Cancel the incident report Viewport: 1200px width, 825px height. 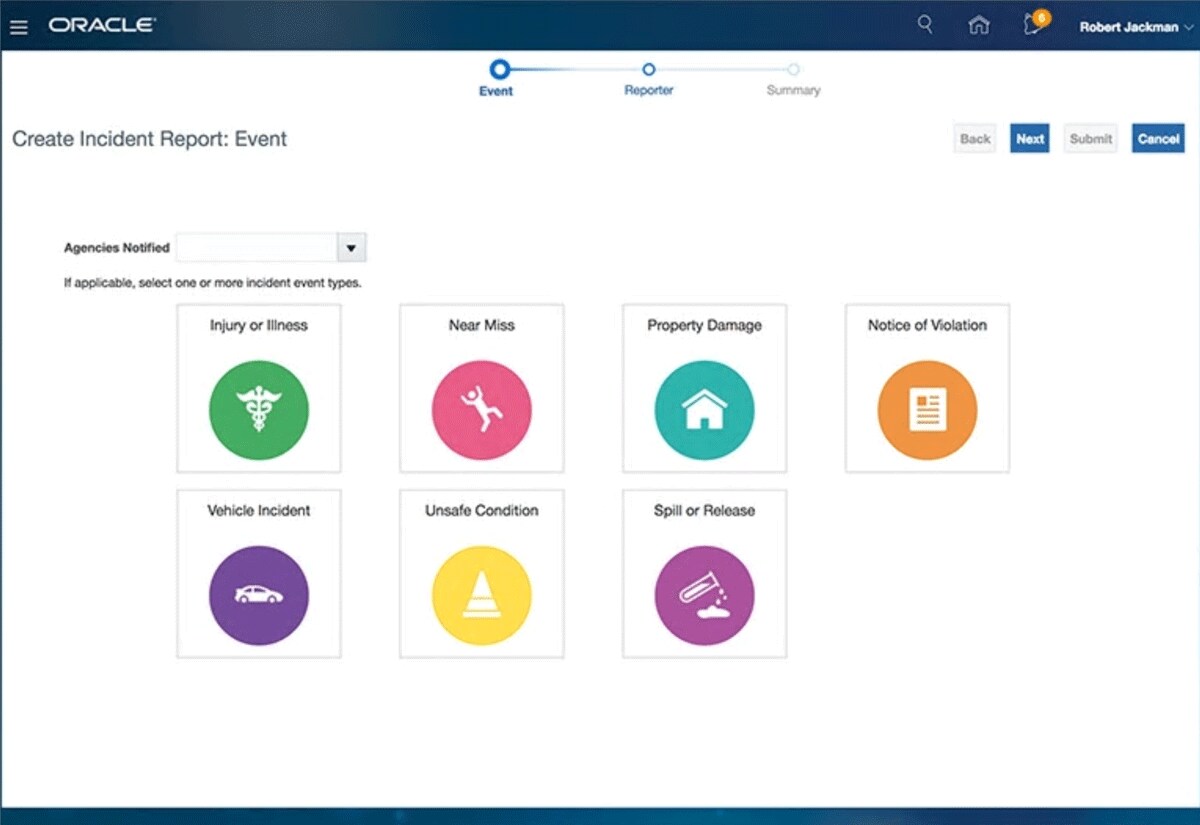(x=1158, y=139)
